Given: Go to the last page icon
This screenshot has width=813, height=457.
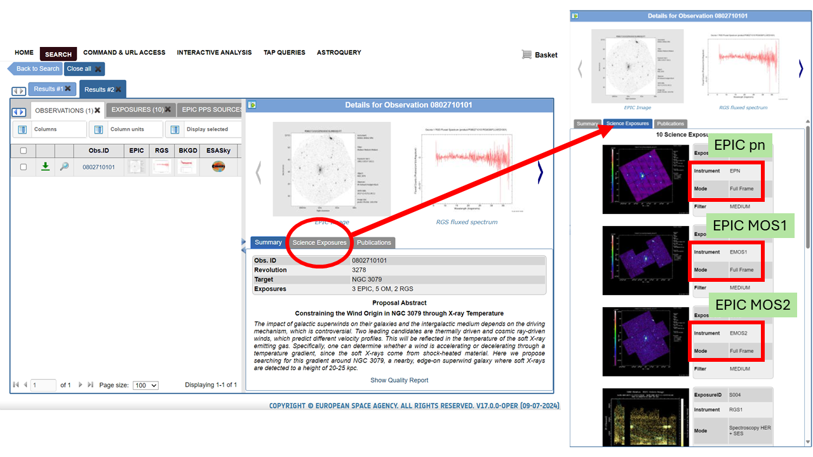Looking at the screenshot, I should [x=90, y=385].
